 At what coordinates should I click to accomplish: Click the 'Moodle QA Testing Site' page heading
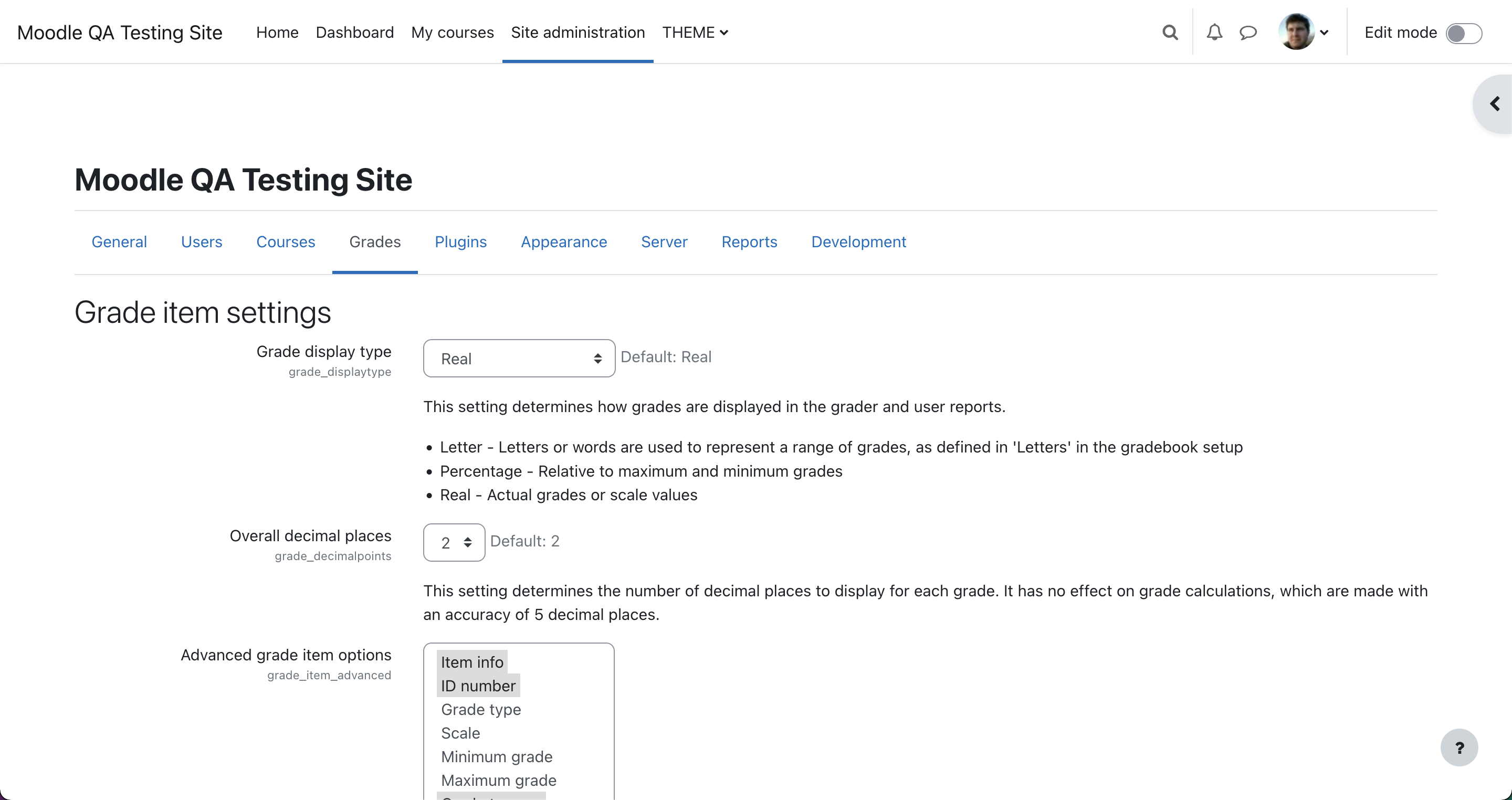click(243, 180)
